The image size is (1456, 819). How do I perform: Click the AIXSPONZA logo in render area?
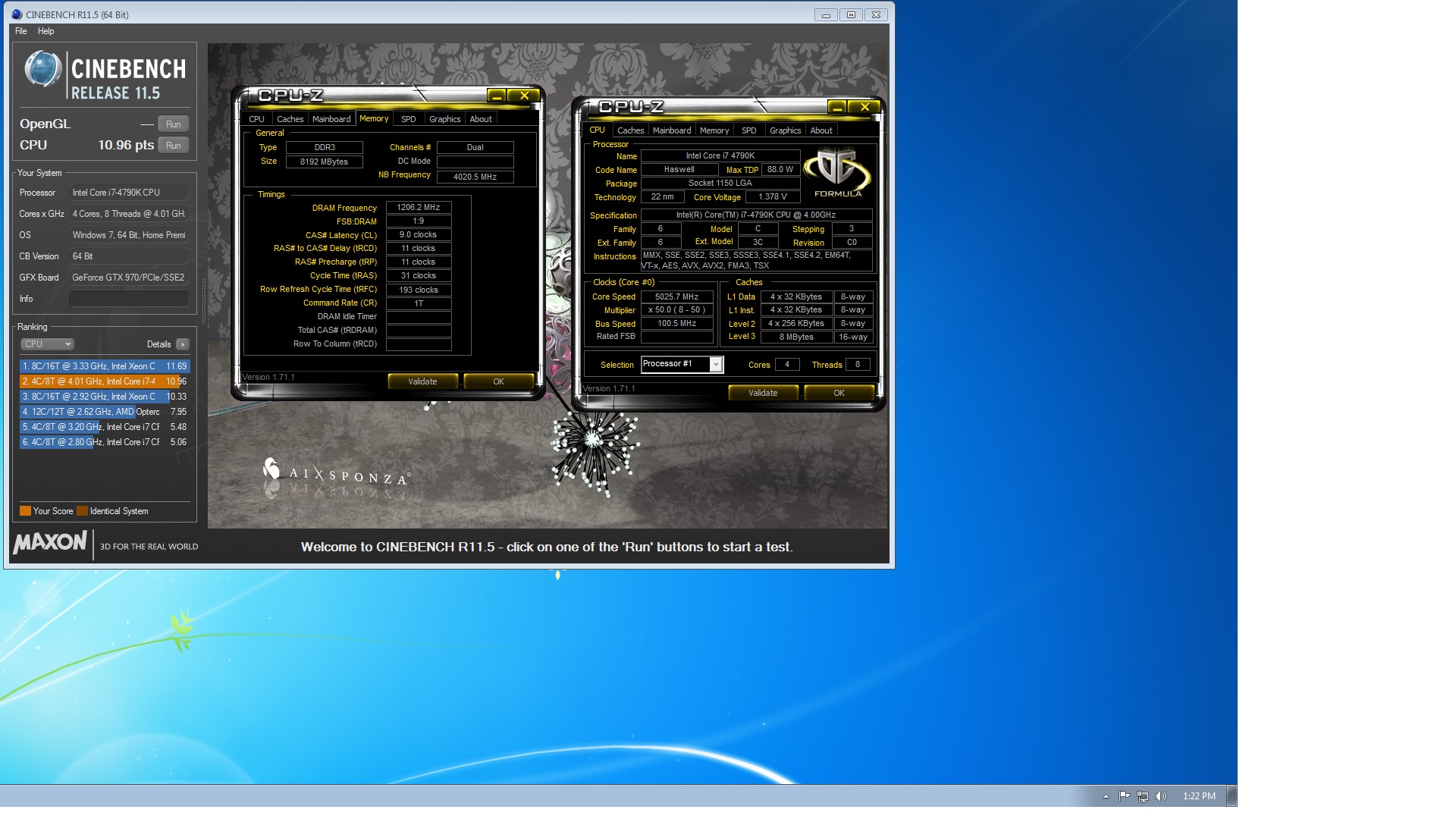[337, 472]
